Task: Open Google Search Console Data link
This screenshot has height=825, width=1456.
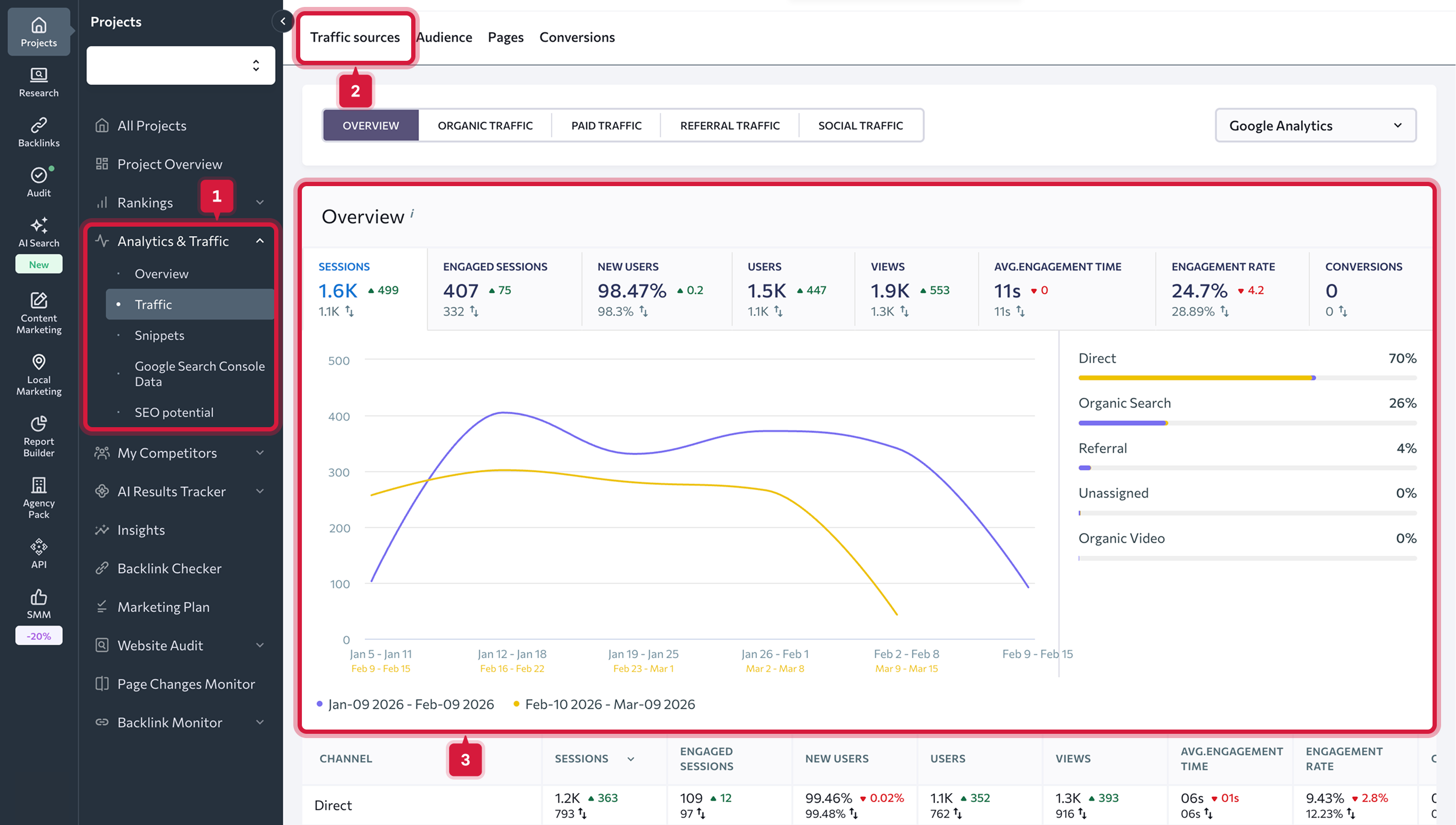Action: click(199, 374)
